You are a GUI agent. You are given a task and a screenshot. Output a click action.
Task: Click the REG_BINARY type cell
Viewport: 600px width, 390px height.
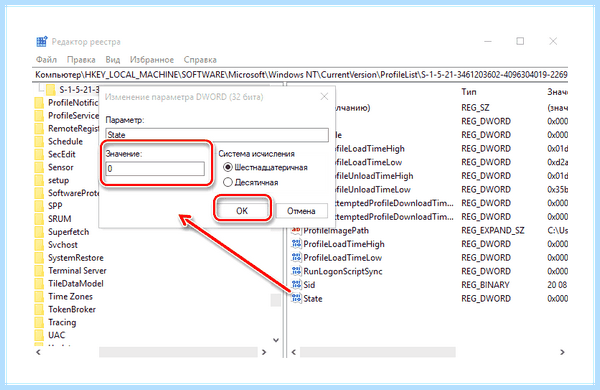click(x=485, y=285)
